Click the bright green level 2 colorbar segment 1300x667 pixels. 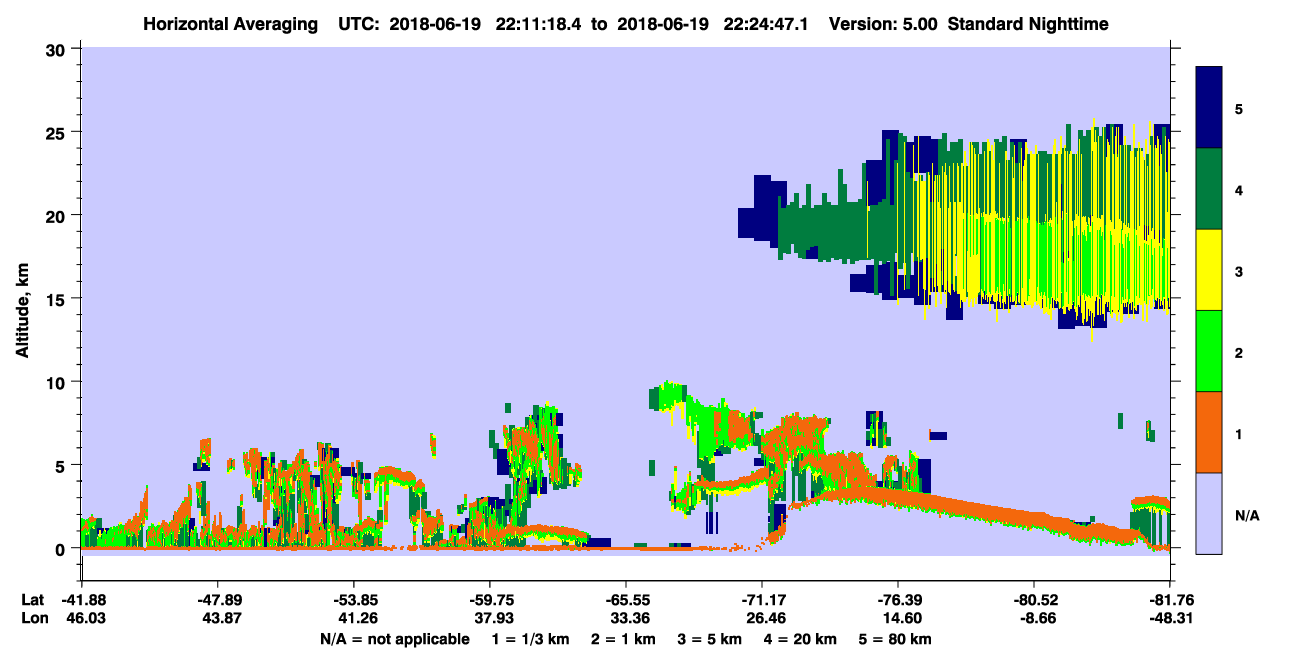[1209, 351]
